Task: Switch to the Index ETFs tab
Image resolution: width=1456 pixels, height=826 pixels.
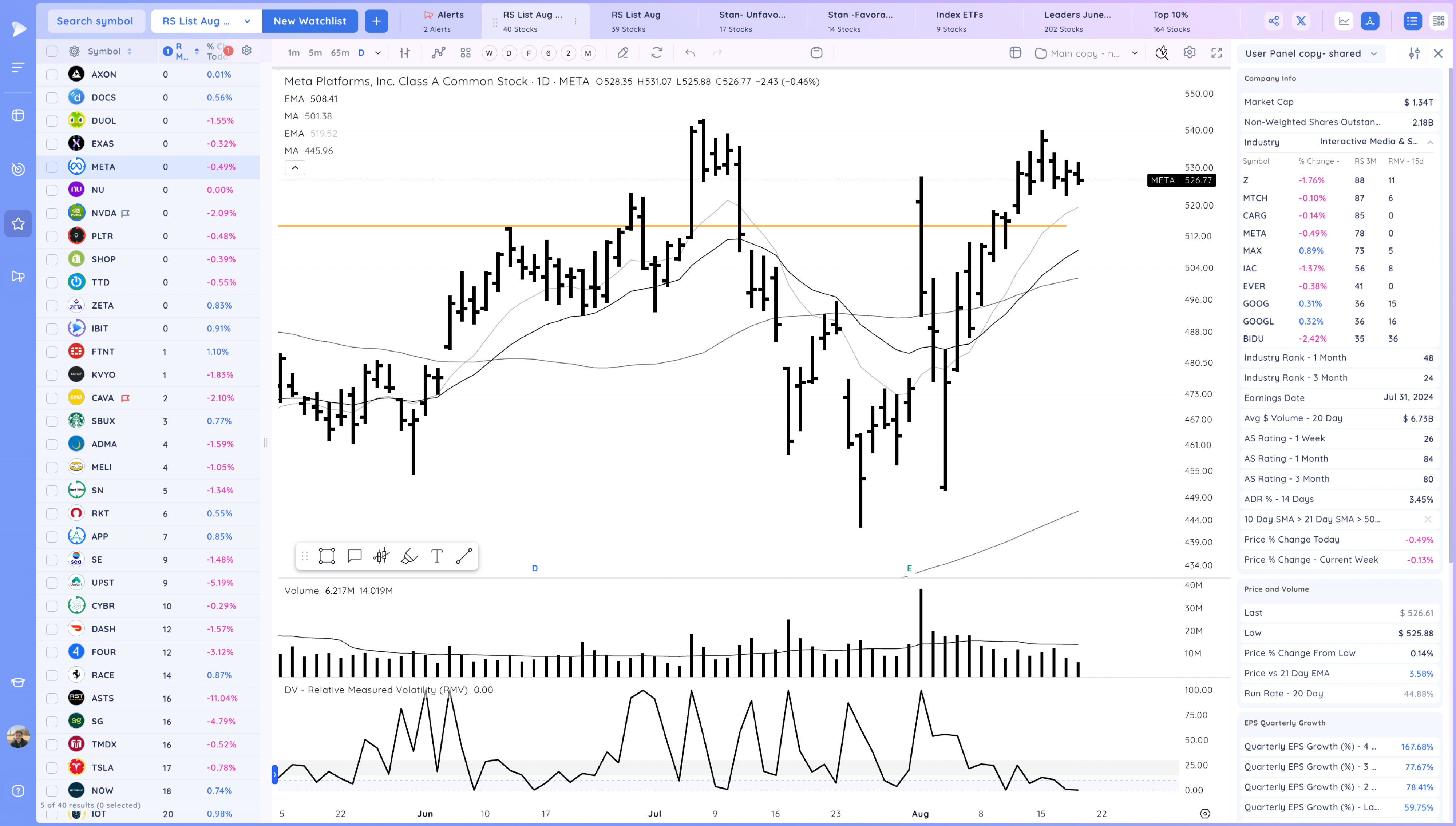Action: pos(959,21)
